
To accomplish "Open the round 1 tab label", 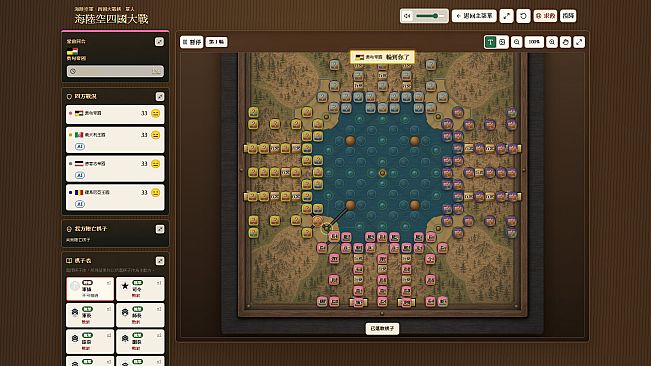I will [x=216, y=42].
